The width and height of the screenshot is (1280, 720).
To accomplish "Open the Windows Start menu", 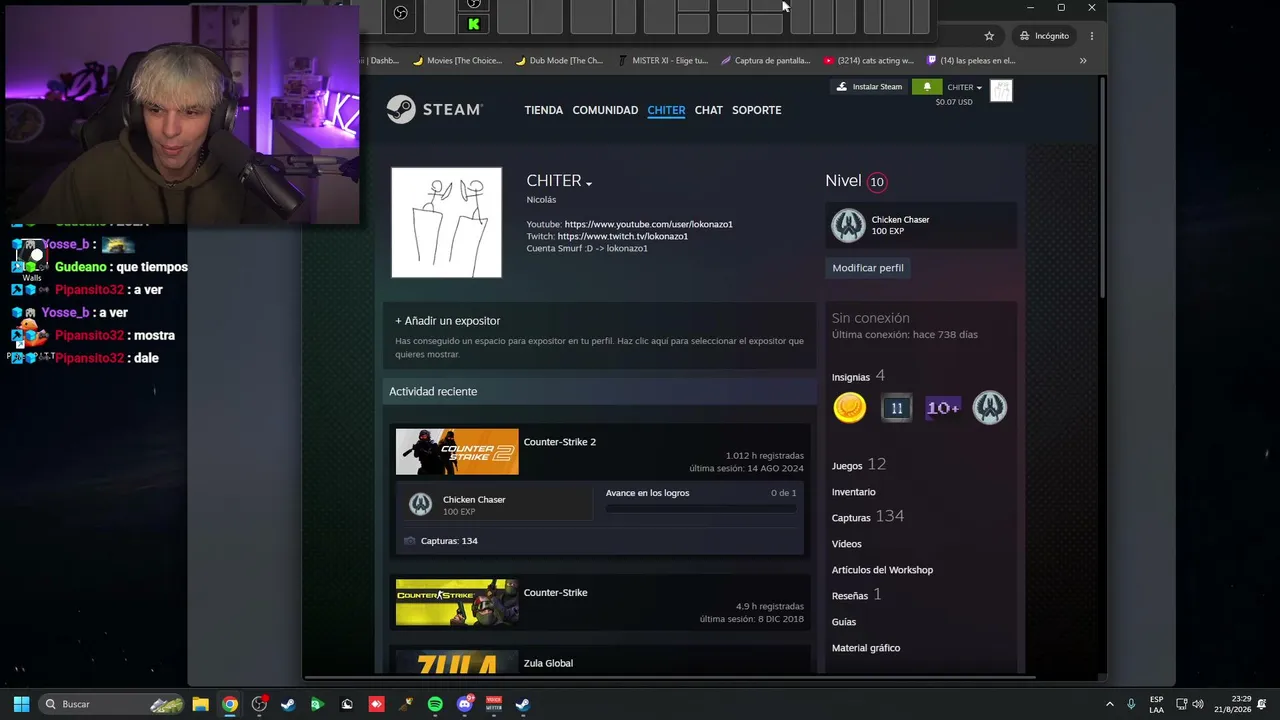I will [x=21, y=704].
